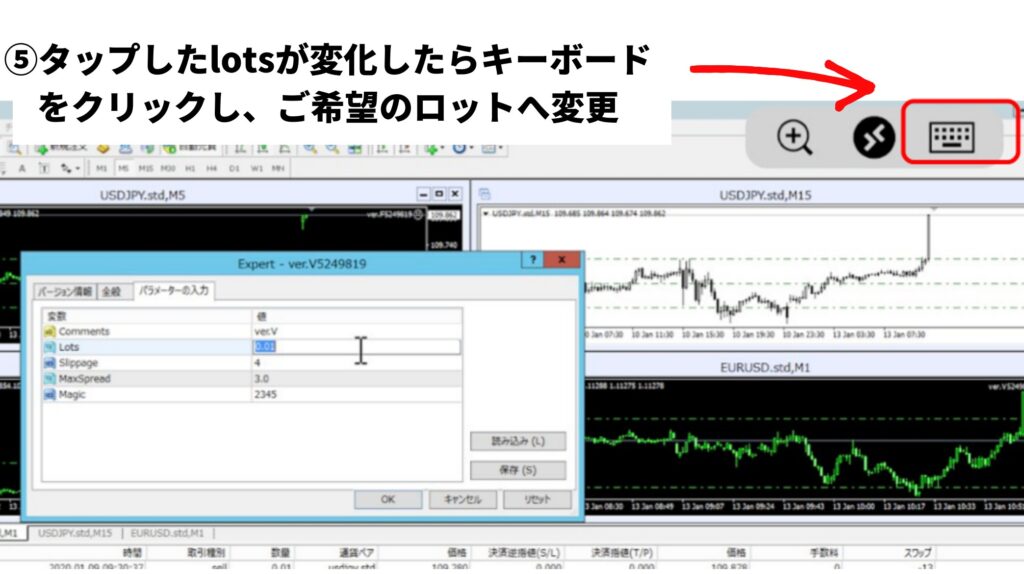
Task: Switch to the H1 timeframe button
Action: [x=188, y=168]
